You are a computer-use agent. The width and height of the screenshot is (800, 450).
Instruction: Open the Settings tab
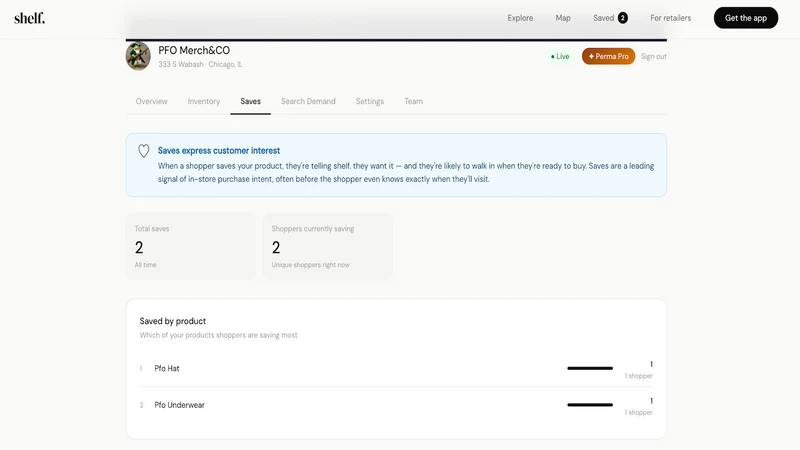coord(369,101)
